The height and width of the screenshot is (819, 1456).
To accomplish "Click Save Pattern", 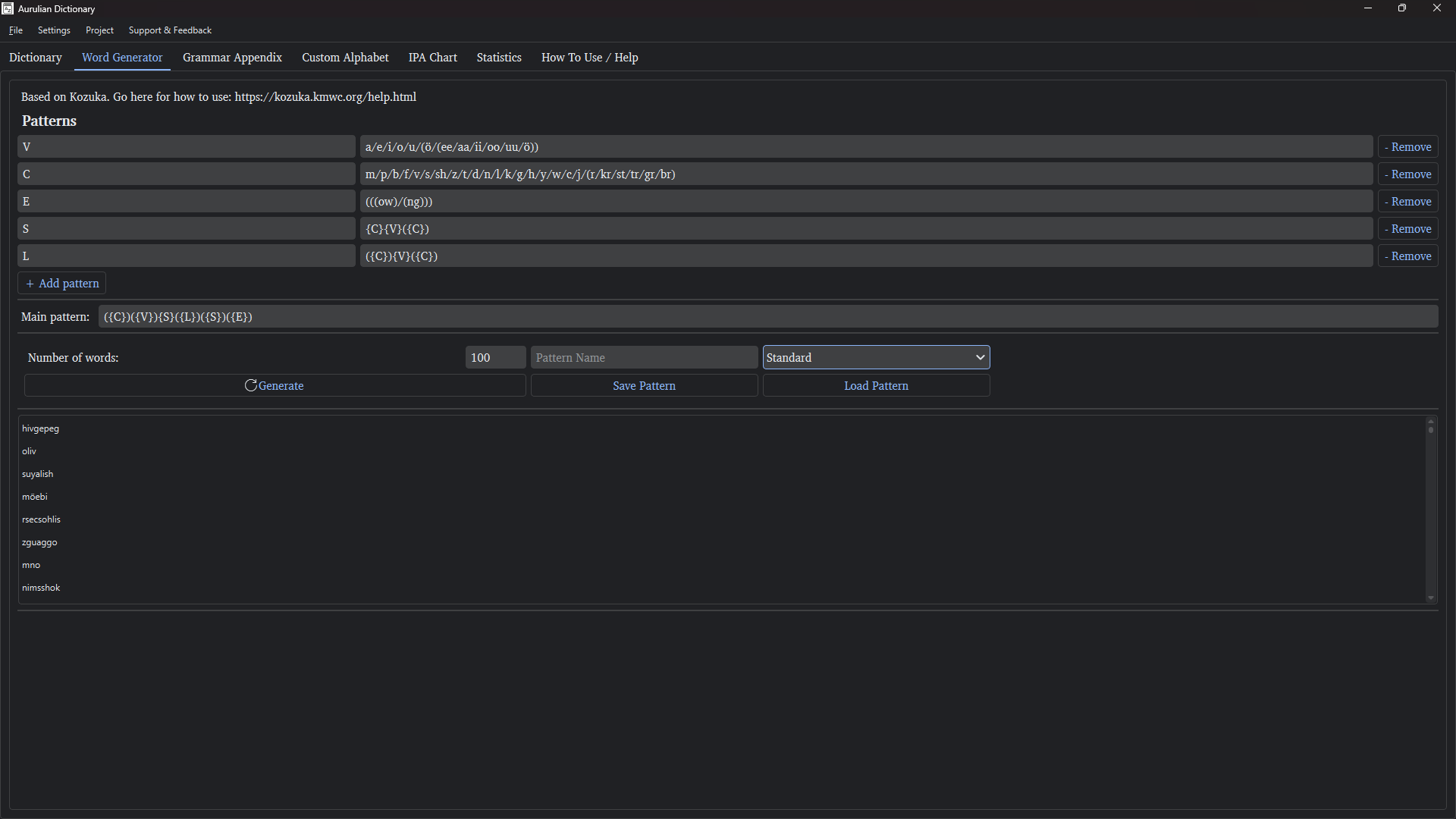I will point(644,386).
